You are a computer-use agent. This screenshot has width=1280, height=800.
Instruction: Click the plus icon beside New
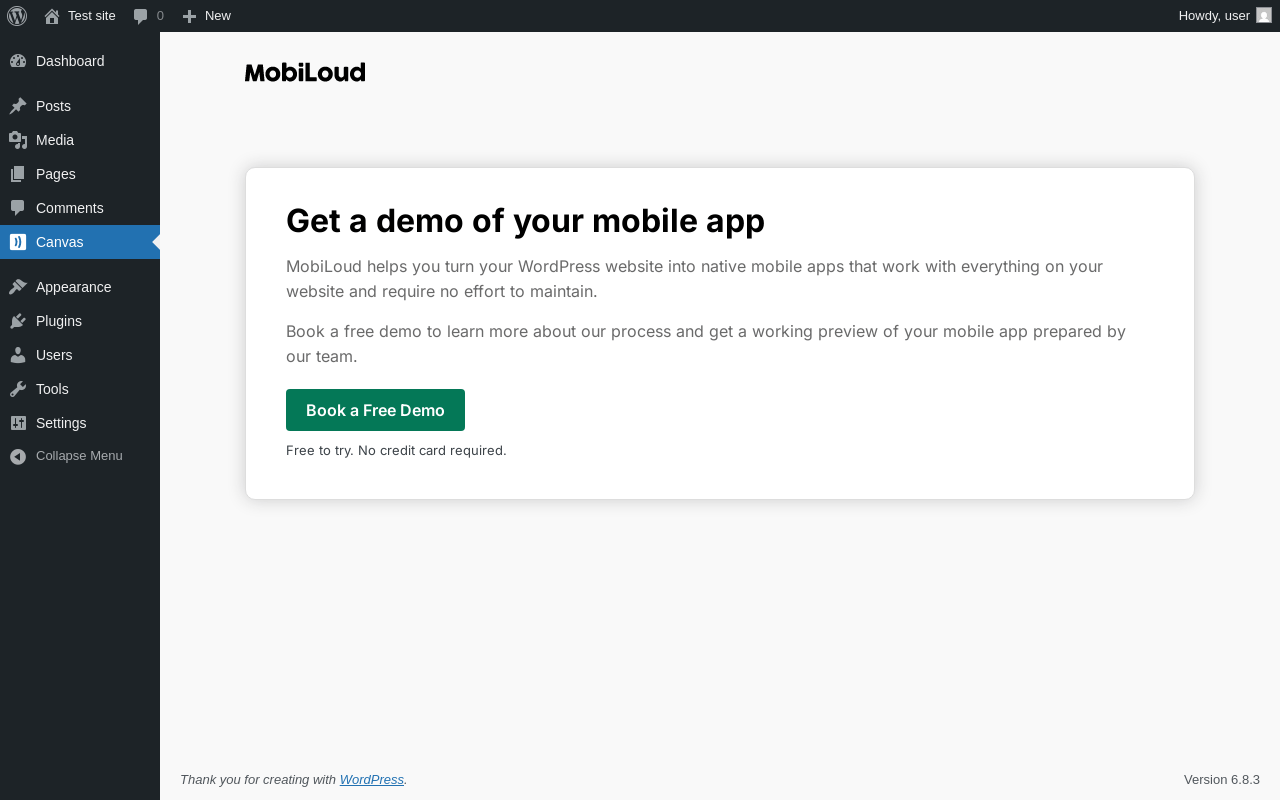tap(189, 16)
